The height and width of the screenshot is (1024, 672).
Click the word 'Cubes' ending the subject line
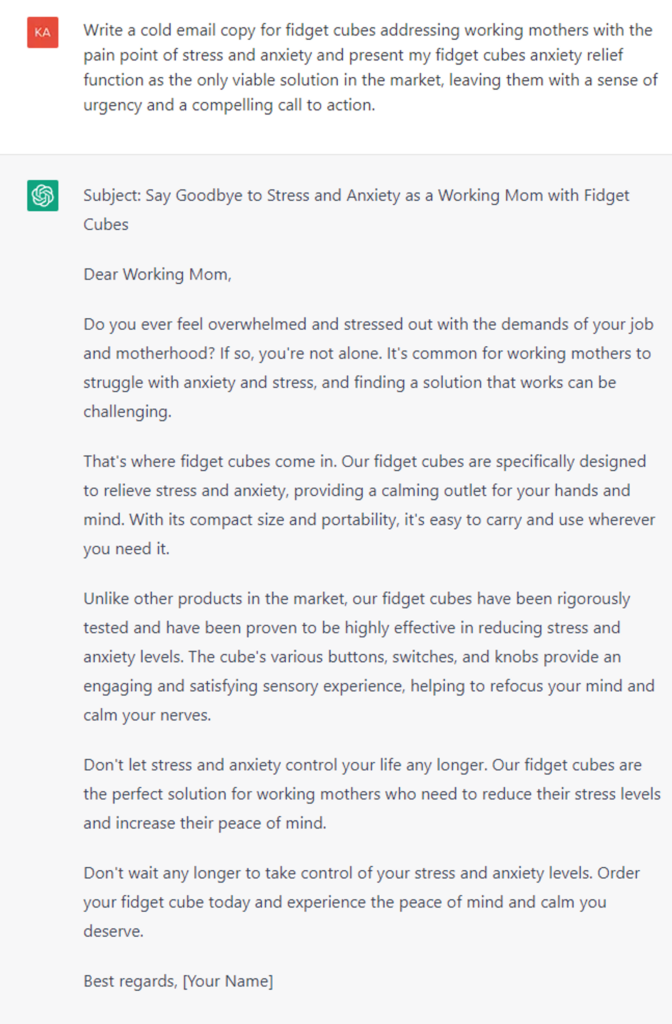[106, 225]
